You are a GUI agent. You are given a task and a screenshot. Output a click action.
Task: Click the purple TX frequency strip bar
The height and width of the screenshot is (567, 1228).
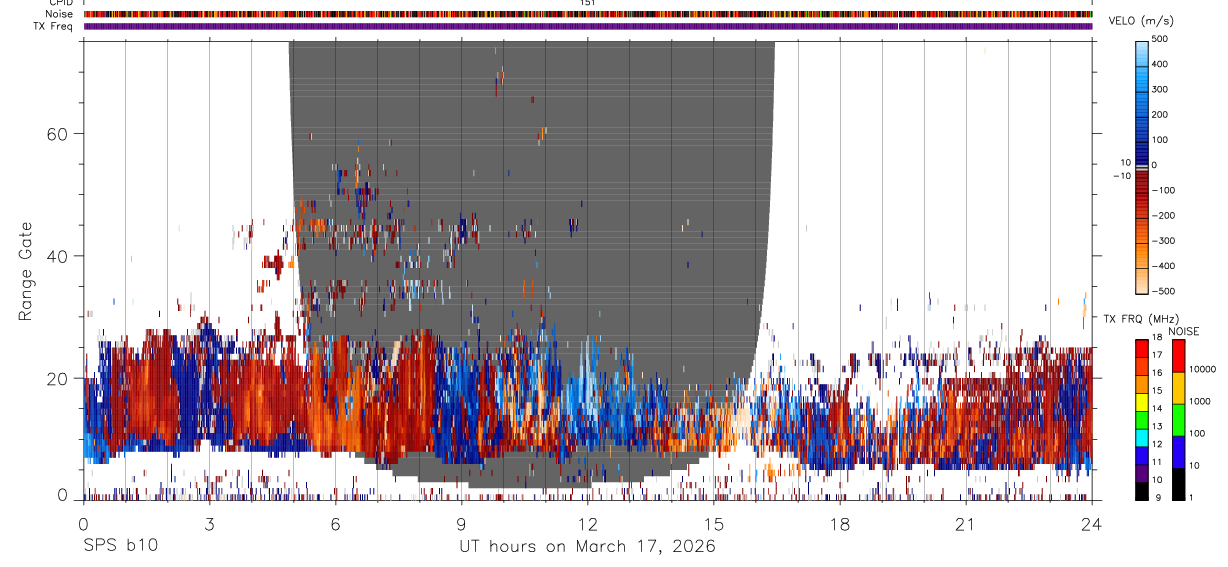pos(588,26)
